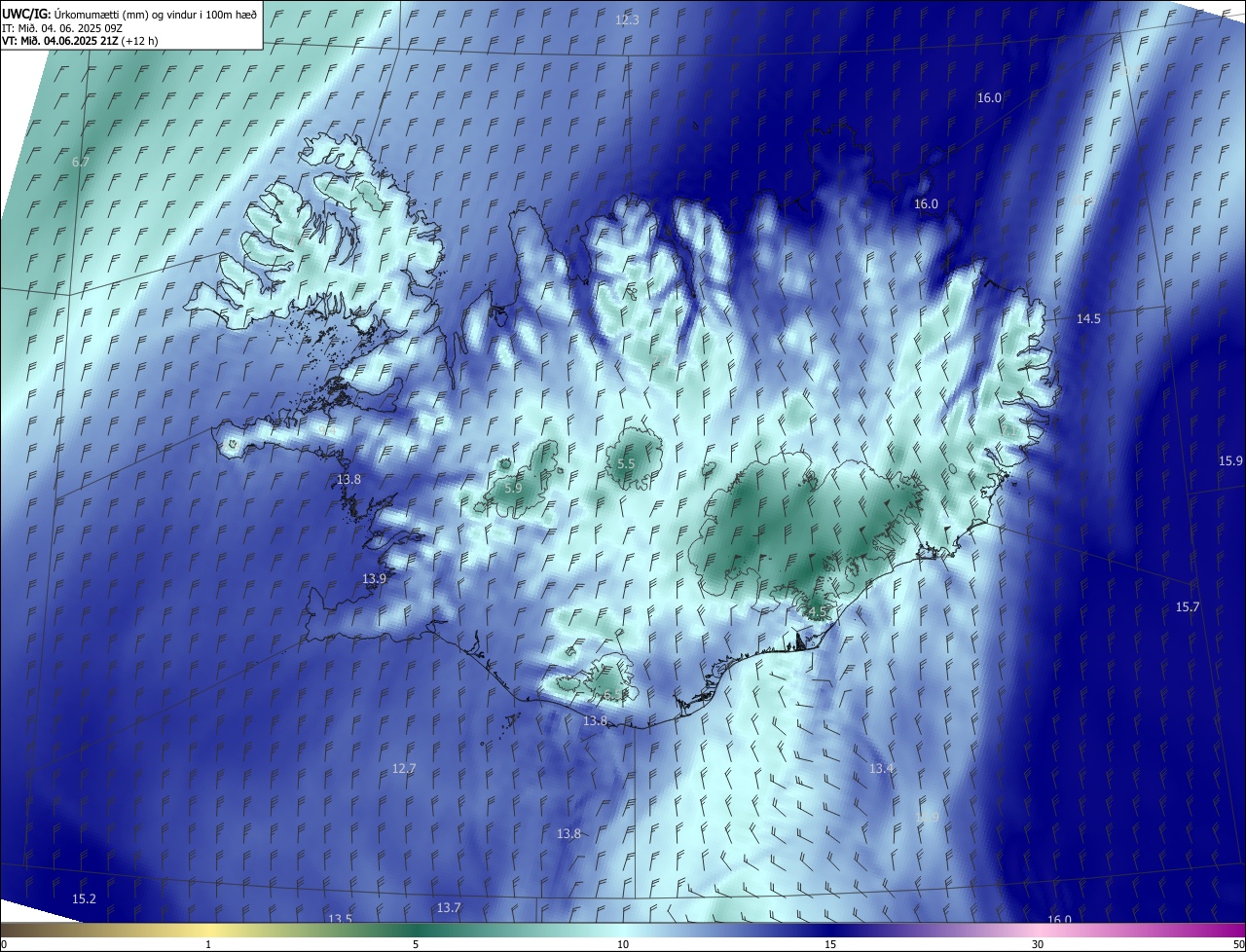Click the color scale tick label '0'

click(x=4, y=945)
